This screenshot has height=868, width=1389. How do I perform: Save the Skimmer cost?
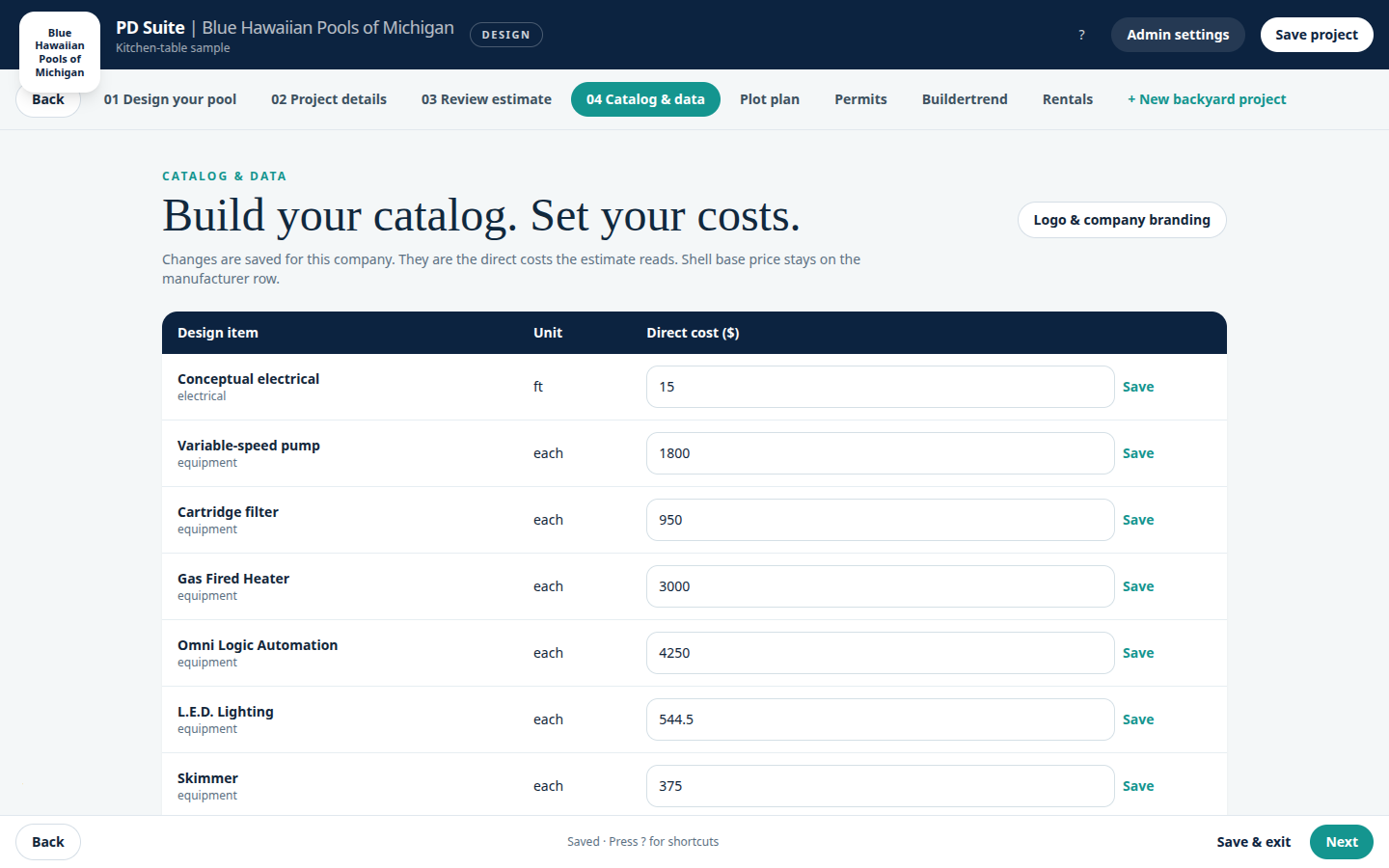[1138, 786]
